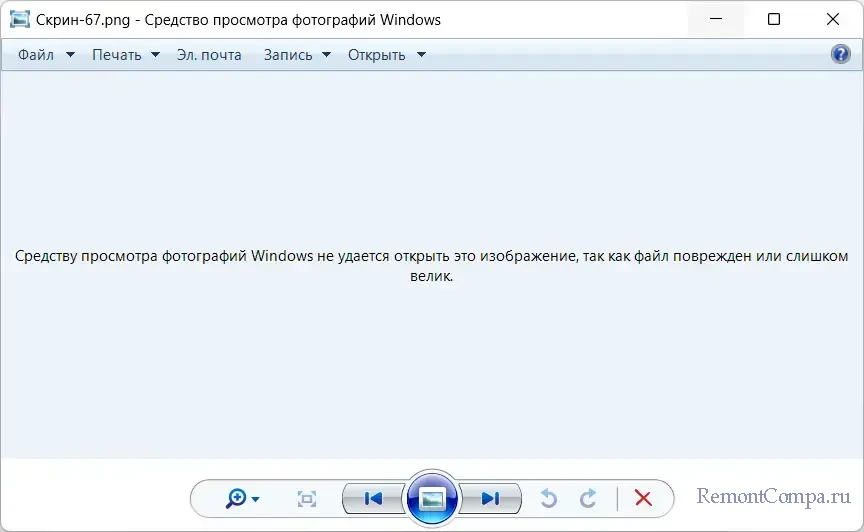Open the Открыть menu

coord(376,55)
